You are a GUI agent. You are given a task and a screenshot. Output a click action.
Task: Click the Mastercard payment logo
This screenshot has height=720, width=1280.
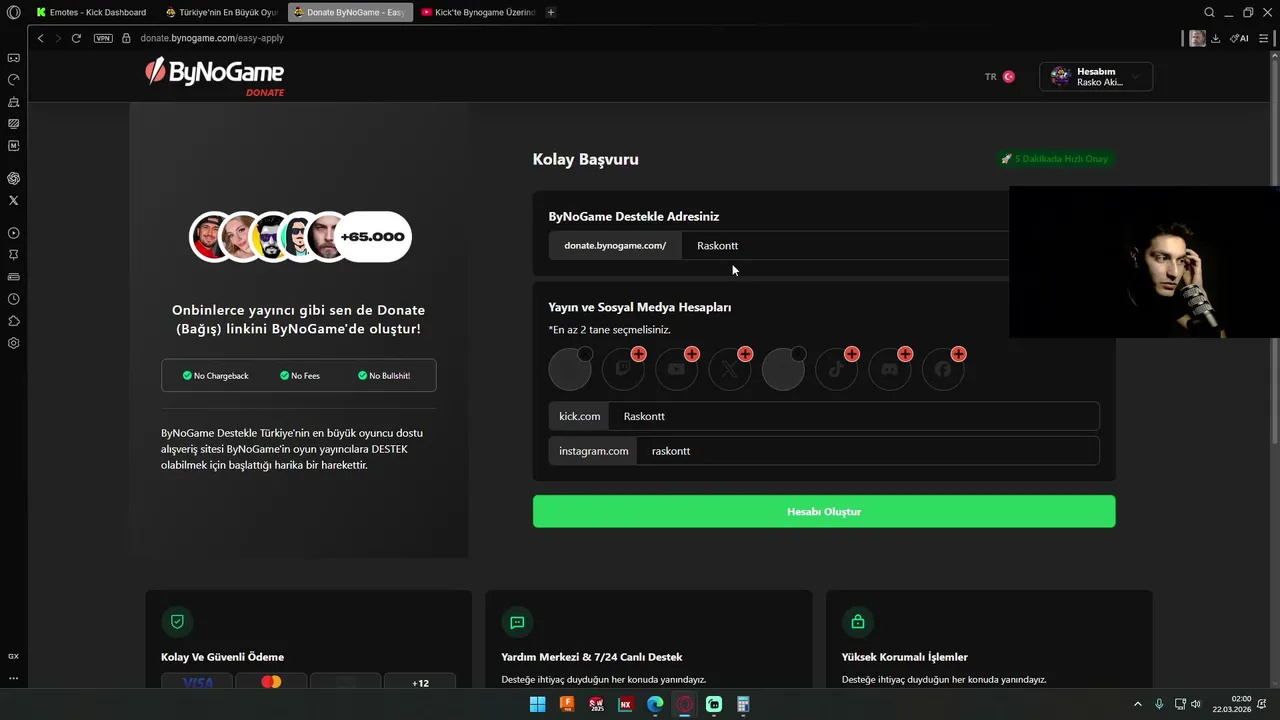coord(271,682)
